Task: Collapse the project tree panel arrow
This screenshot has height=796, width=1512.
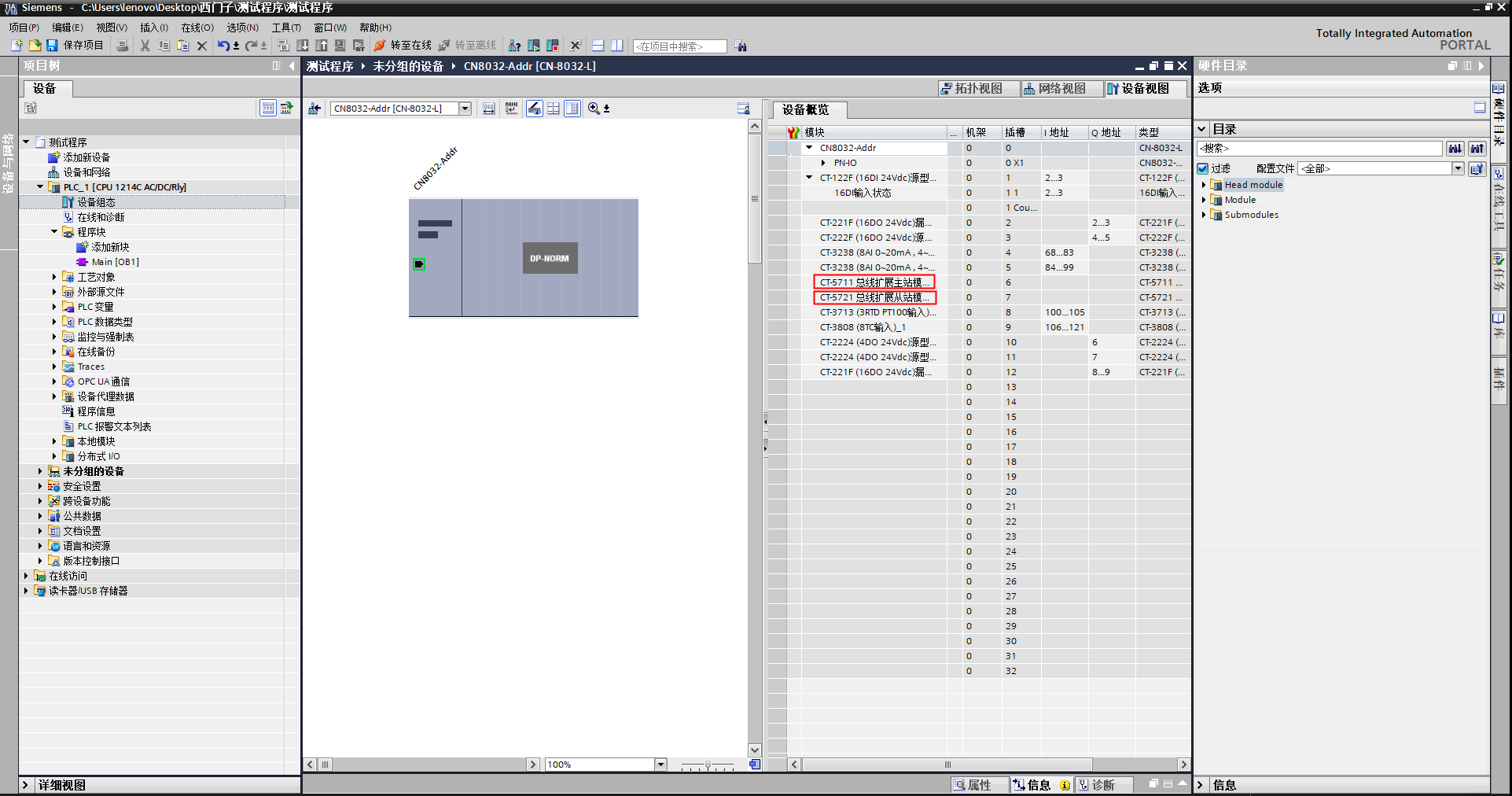Action: (x=292, y=66)
